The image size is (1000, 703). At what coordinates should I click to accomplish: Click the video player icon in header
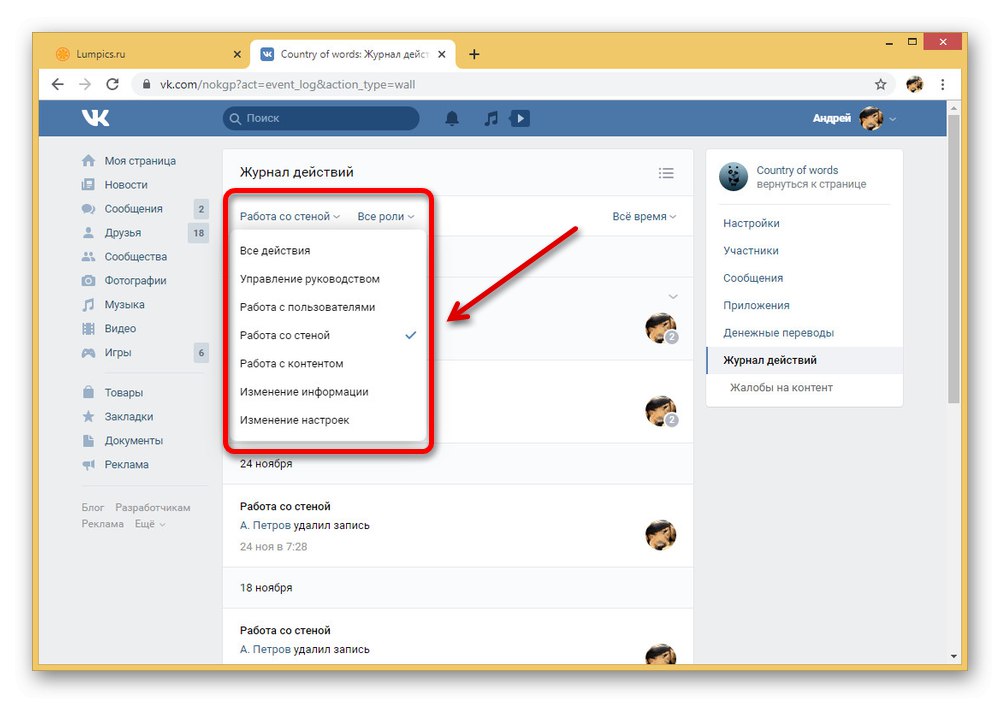(x=520, y=118)
